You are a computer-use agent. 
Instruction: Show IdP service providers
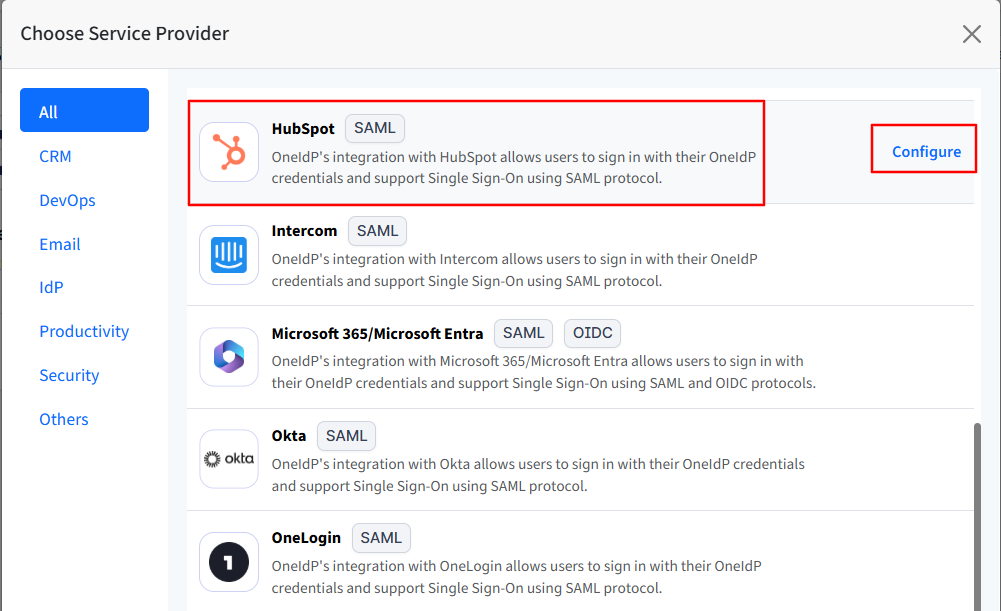coord(51,287)
